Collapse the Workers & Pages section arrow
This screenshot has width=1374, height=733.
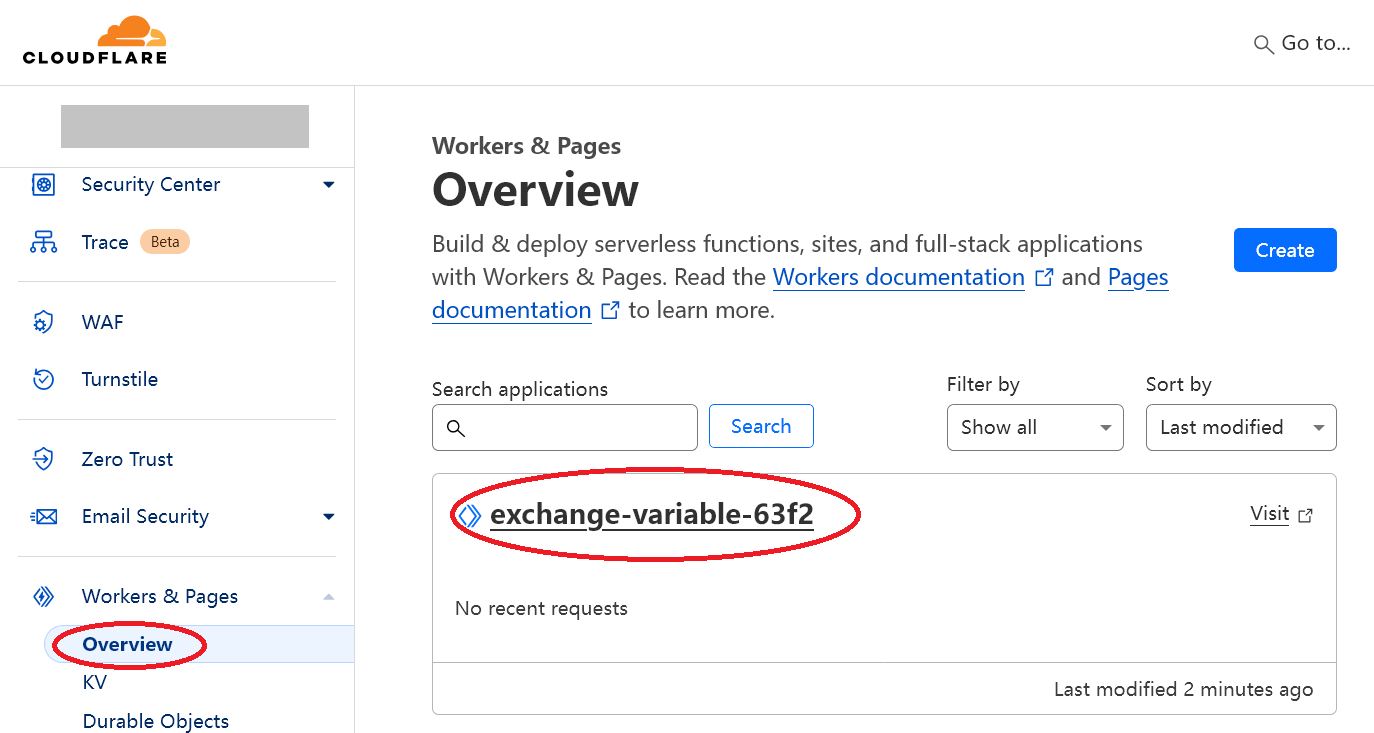coord(329,597)
